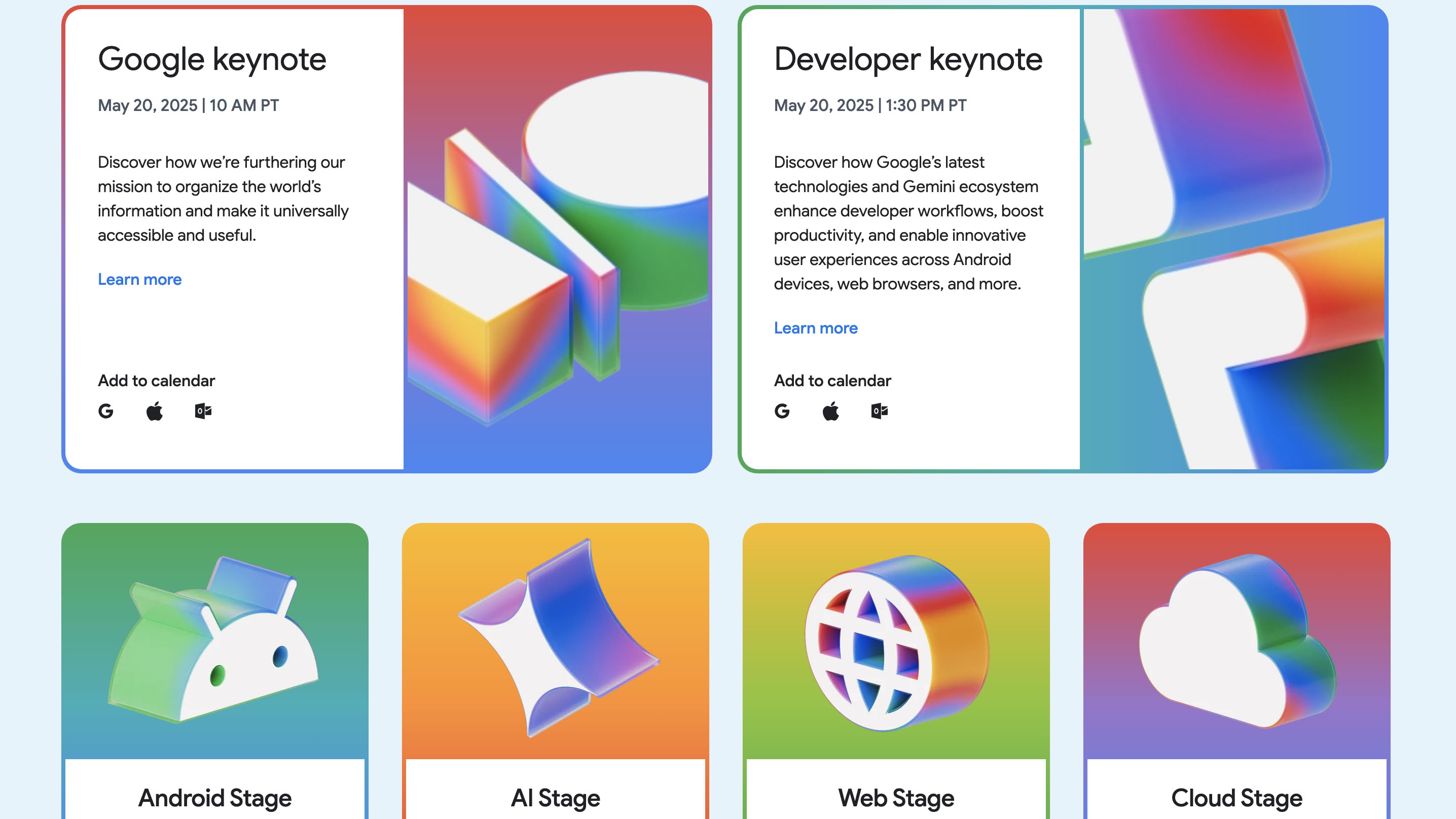Open Learn more under Google keynote
The width and height of the screenshot is (1456, 819).
coord(139,279)
